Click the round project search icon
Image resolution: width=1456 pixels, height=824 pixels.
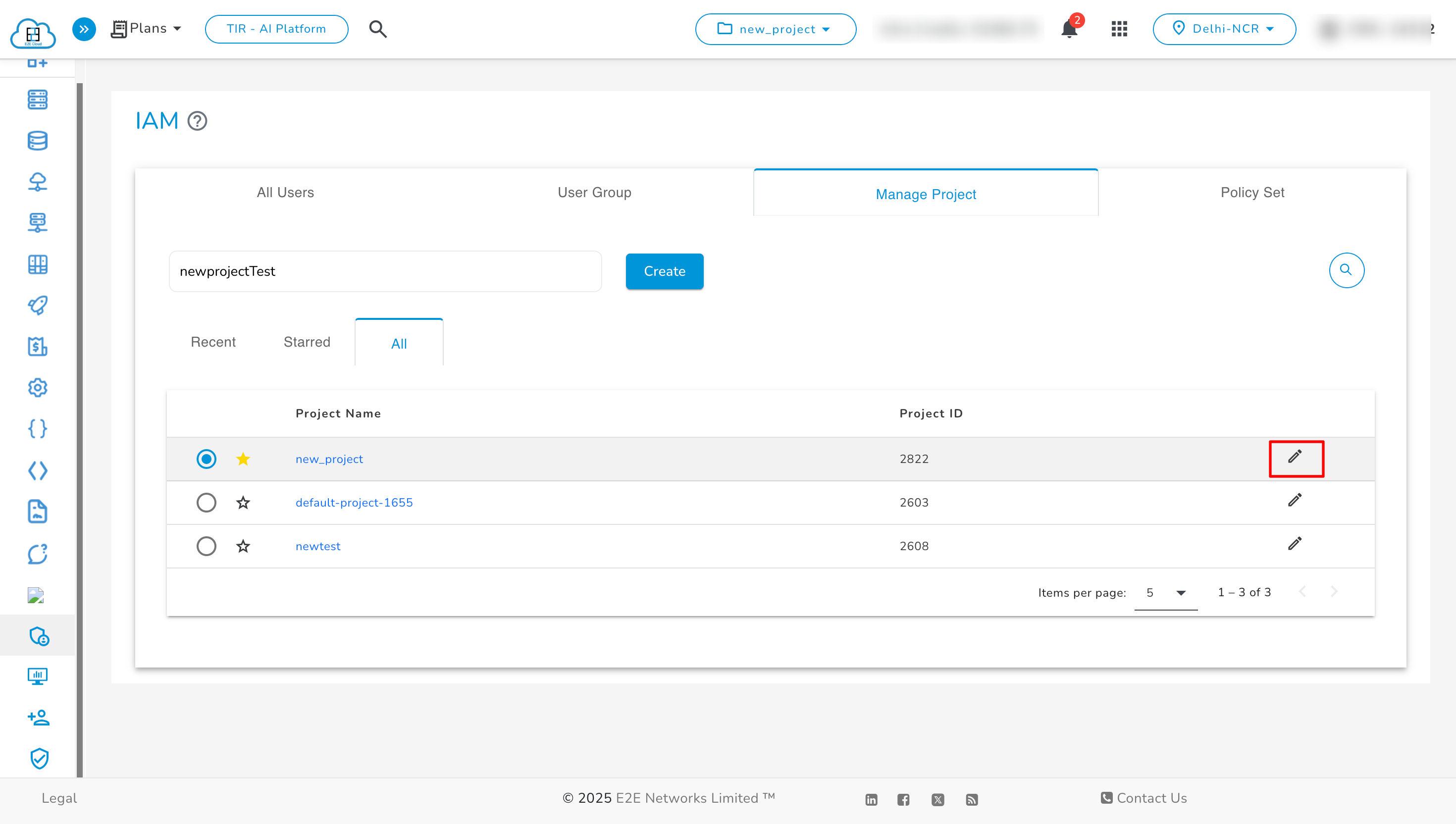click(x=1346, y=270)
